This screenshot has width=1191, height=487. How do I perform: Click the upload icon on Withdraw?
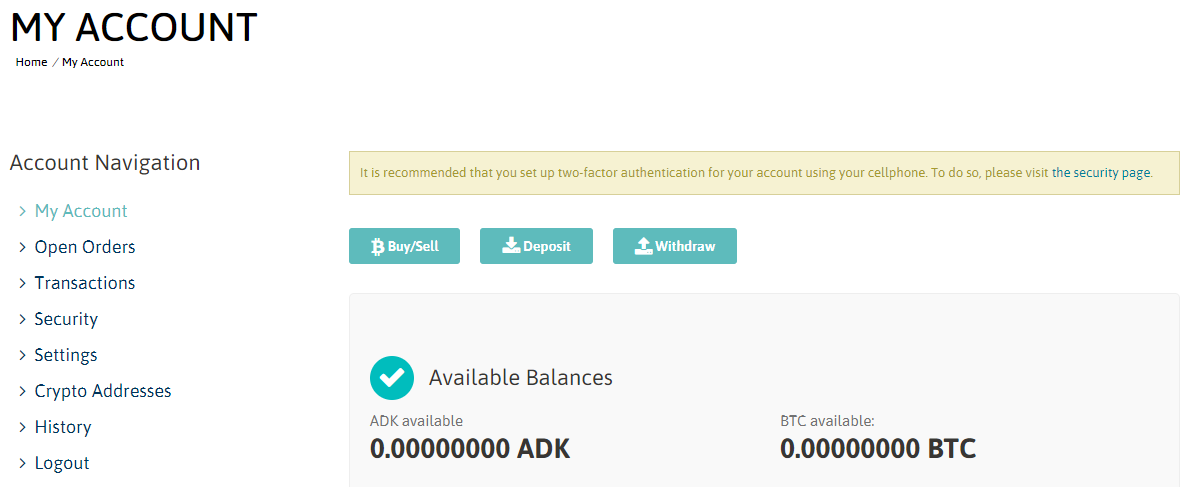point(644,246)
